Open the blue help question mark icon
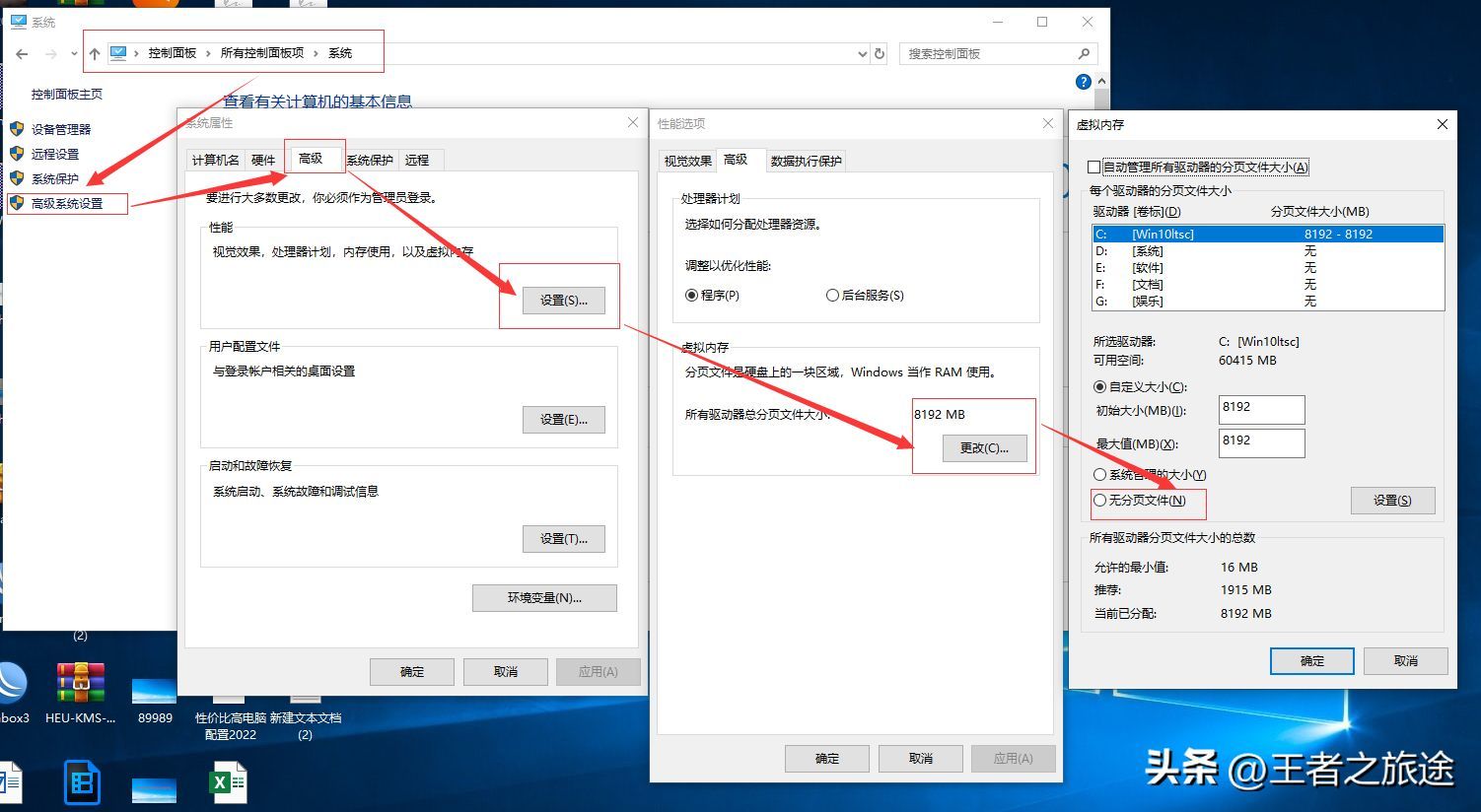 [x=1084, y=82]
